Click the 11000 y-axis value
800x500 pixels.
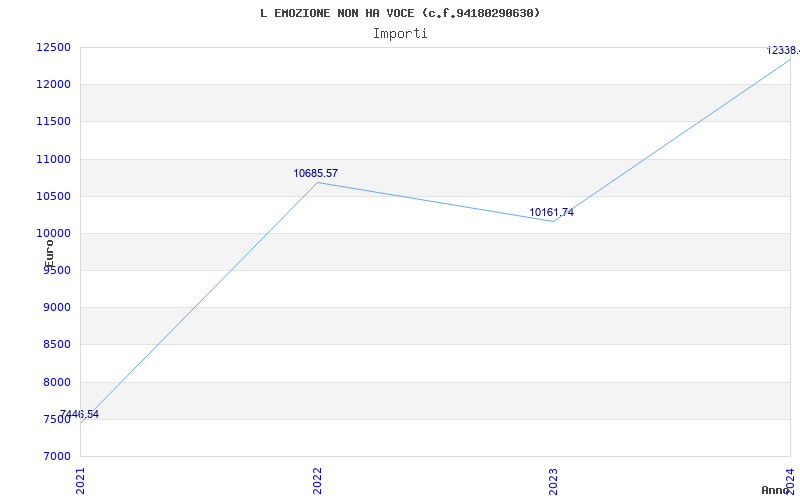53,159
